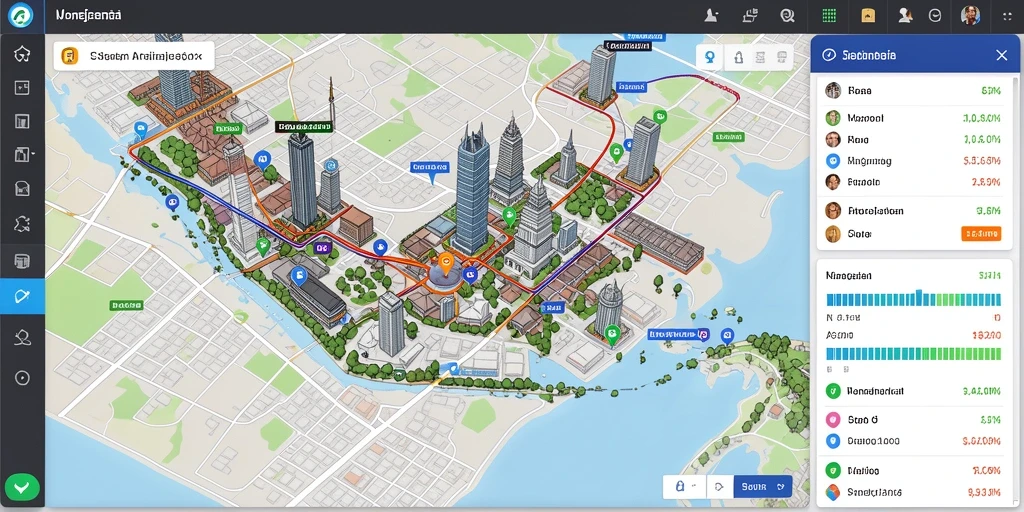
Task: Select the highlighted blue pen tool in sidebar
Action: 22,296
